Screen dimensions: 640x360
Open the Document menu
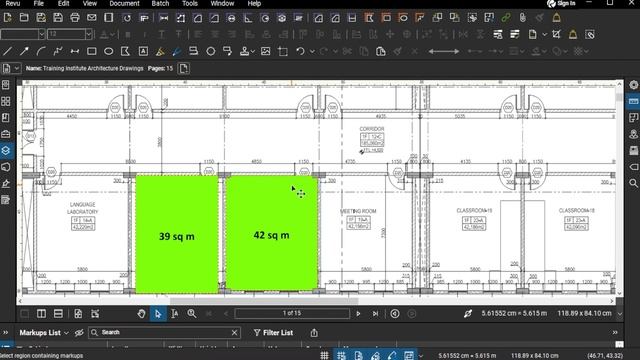[124, 4]
